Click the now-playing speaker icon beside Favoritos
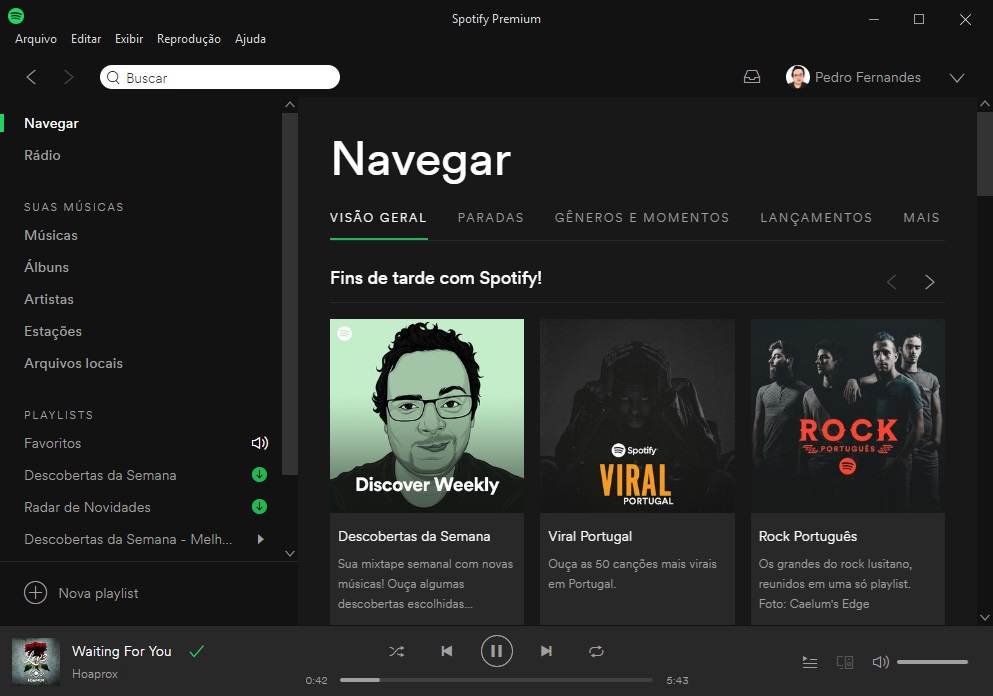993x696 pixels. 260,443
